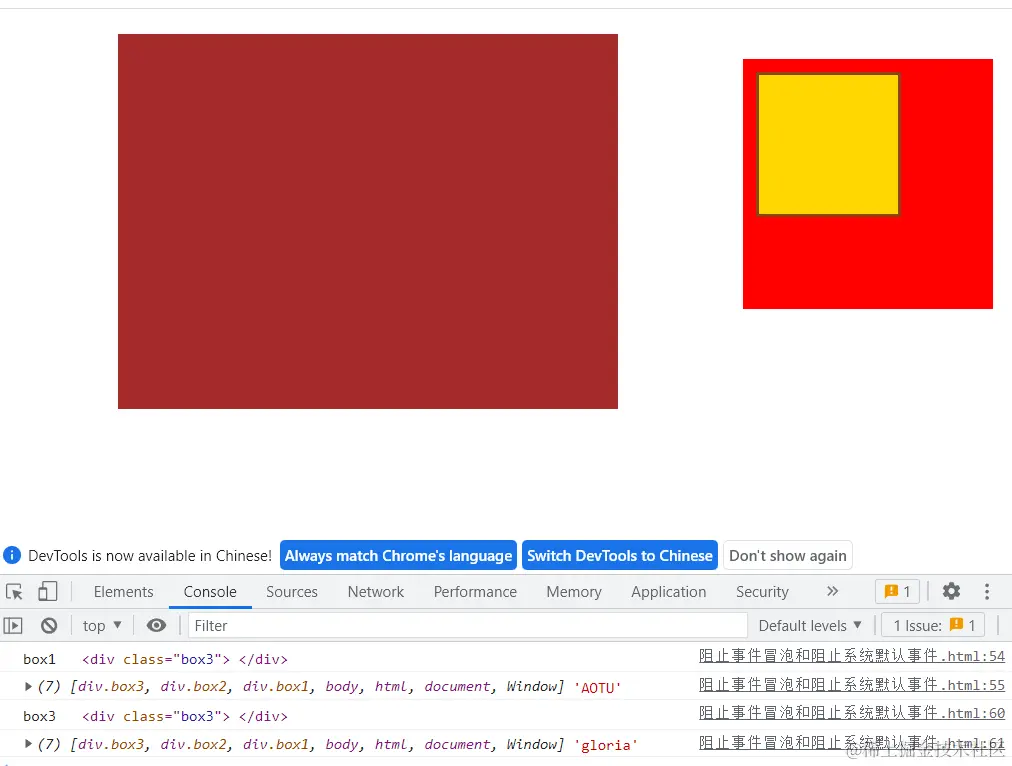Screen dimensions: 1012x766
Task: Switch to the Performance tab
Action: (x=475, y=592)
